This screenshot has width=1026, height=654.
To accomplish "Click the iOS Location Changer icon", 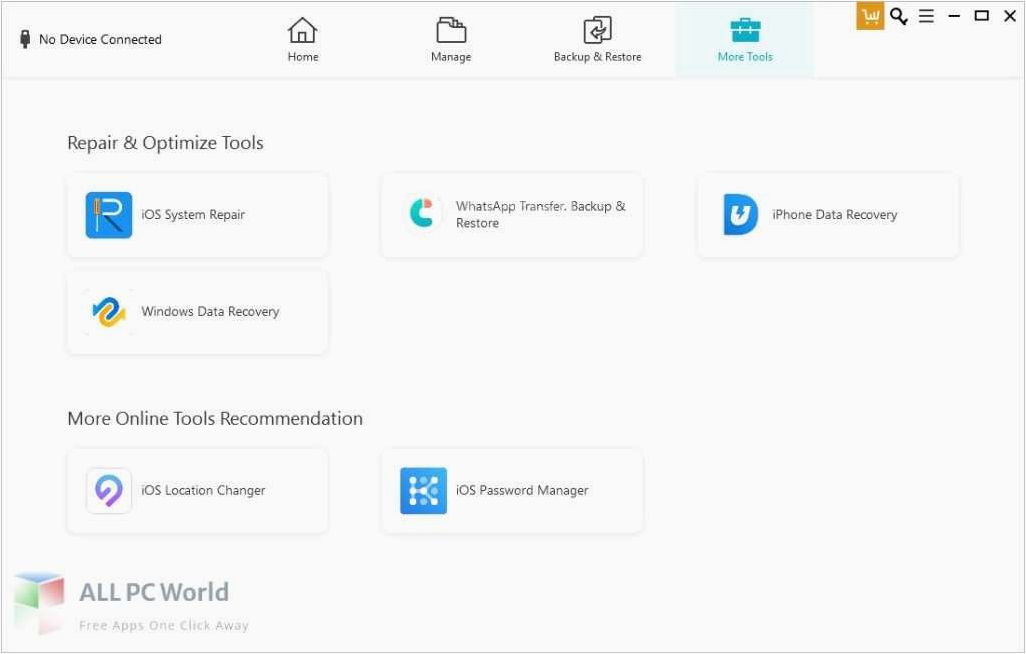I will (109, 490).
